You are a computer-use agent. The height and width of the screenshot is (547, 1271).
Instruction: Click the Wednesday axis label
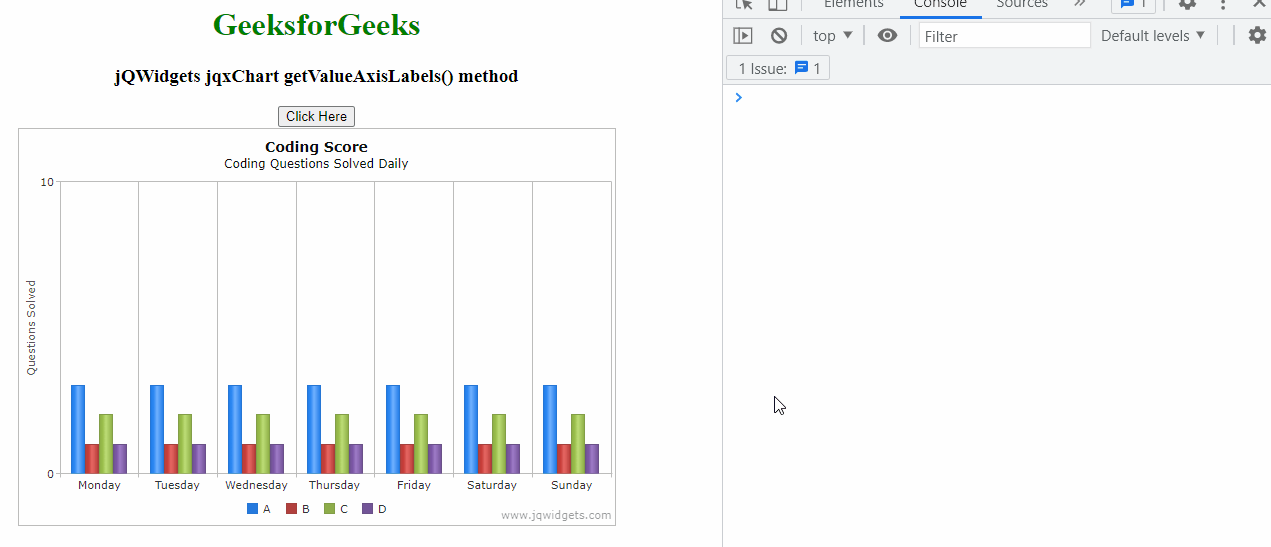256,485
